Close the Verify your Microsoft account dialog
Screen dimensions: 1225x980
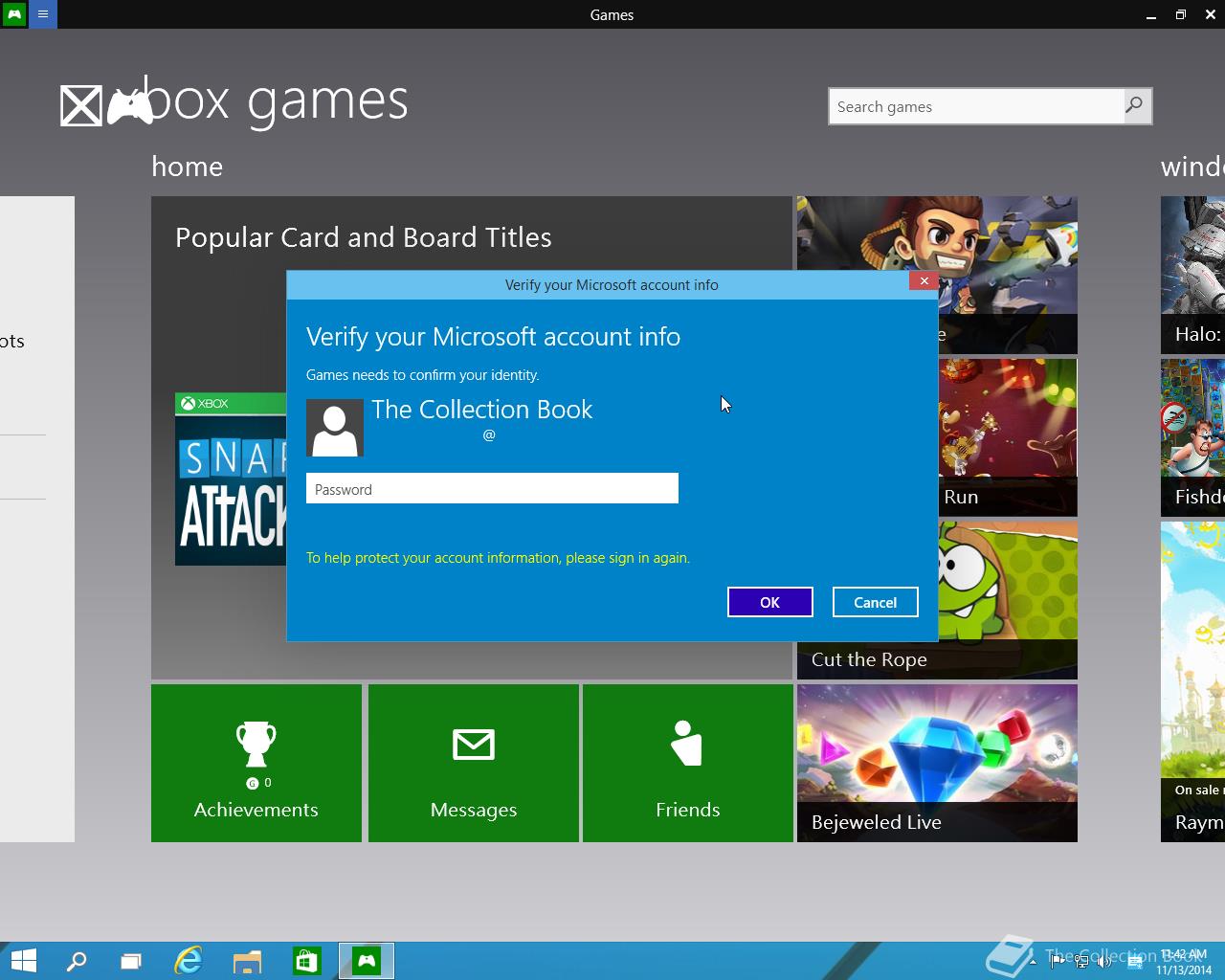924,280
